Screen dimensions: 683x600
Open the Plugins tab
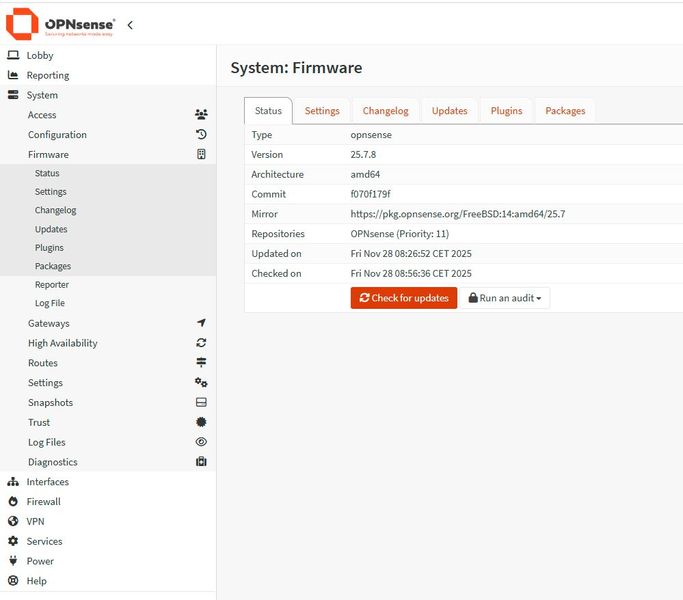pos(506,111)
